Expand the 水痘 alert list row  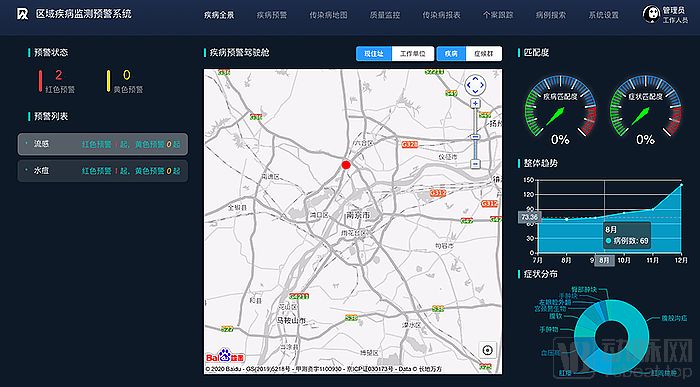click(x=103, y=171)
